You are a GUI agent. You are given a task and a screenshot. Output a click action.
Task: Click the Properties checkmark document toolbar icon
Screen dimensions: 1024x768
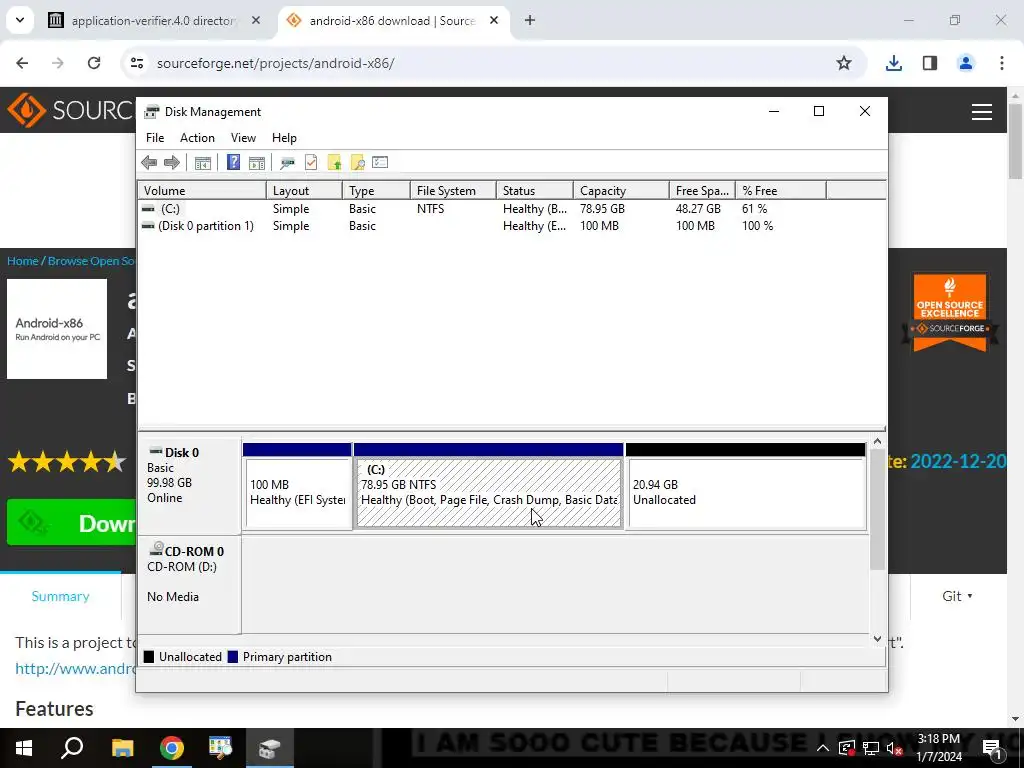pos(311,163)
